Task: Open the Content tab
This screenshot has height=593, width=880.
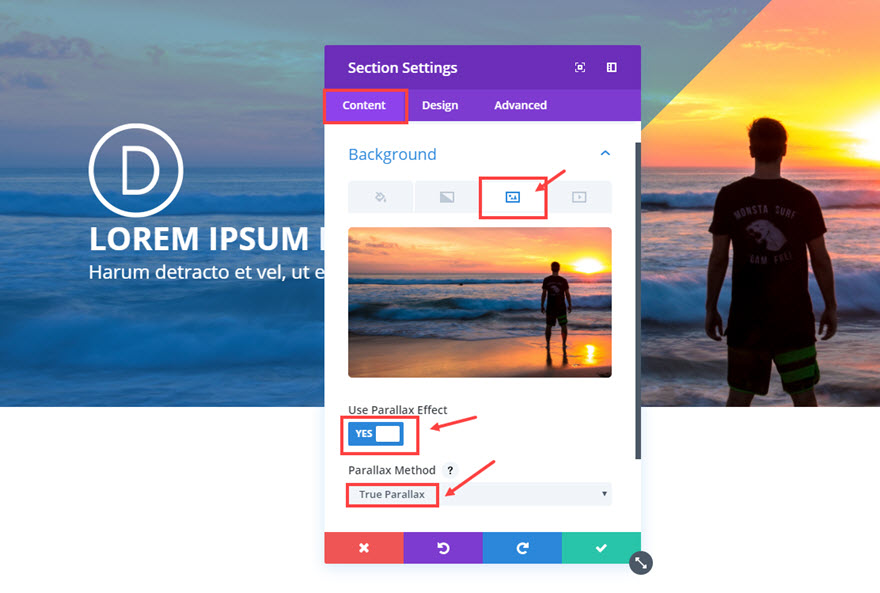Action: click(364, 105)
